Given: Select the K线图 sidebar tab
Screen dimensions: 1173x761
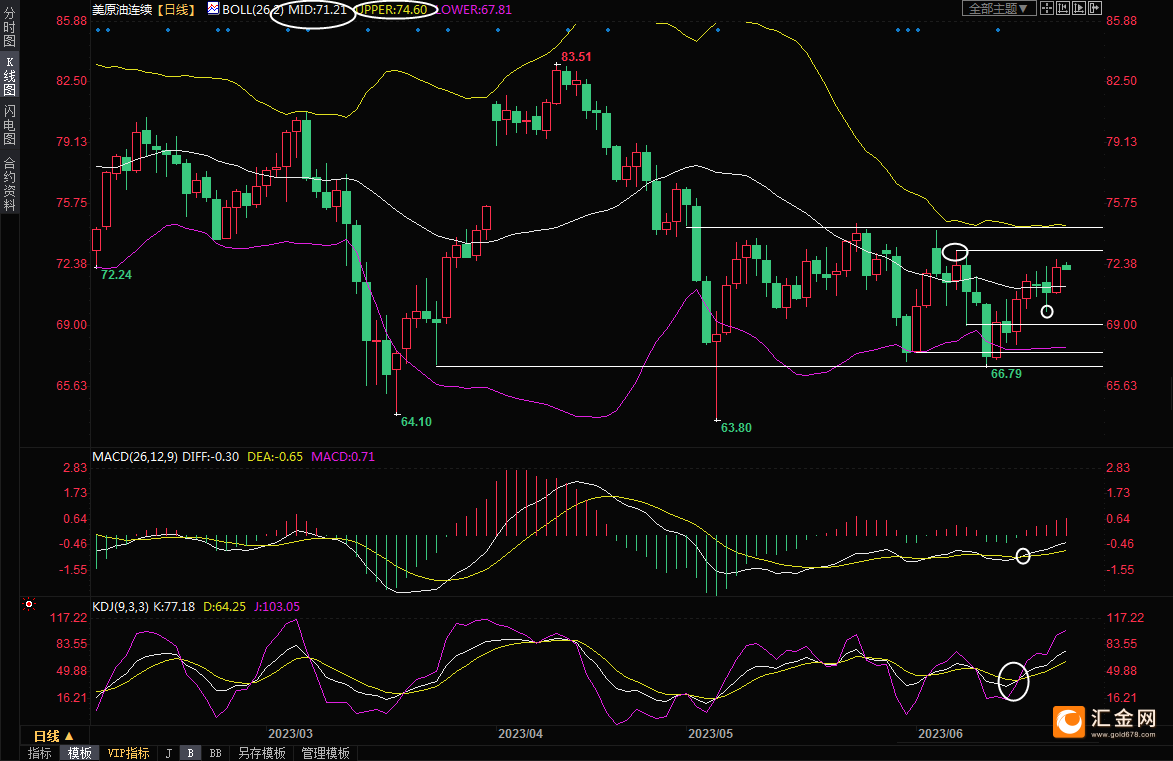Looking at the screenshot, I should tap(10, 76).
